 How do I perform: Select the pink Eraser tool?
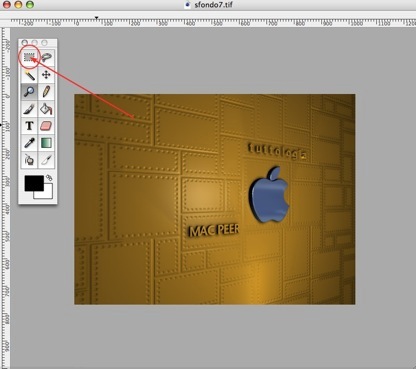click(x=46, y=126)
